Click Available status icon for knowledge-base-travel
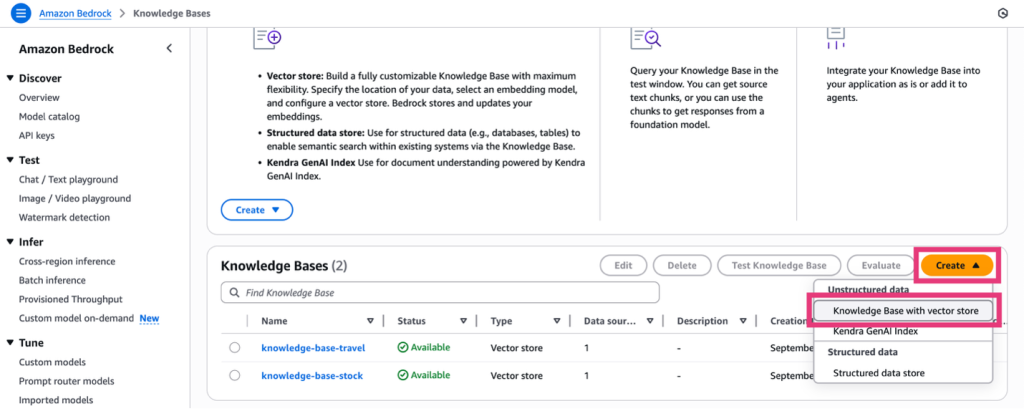This screenshot has height=411, width=1024. click(403, 348)
